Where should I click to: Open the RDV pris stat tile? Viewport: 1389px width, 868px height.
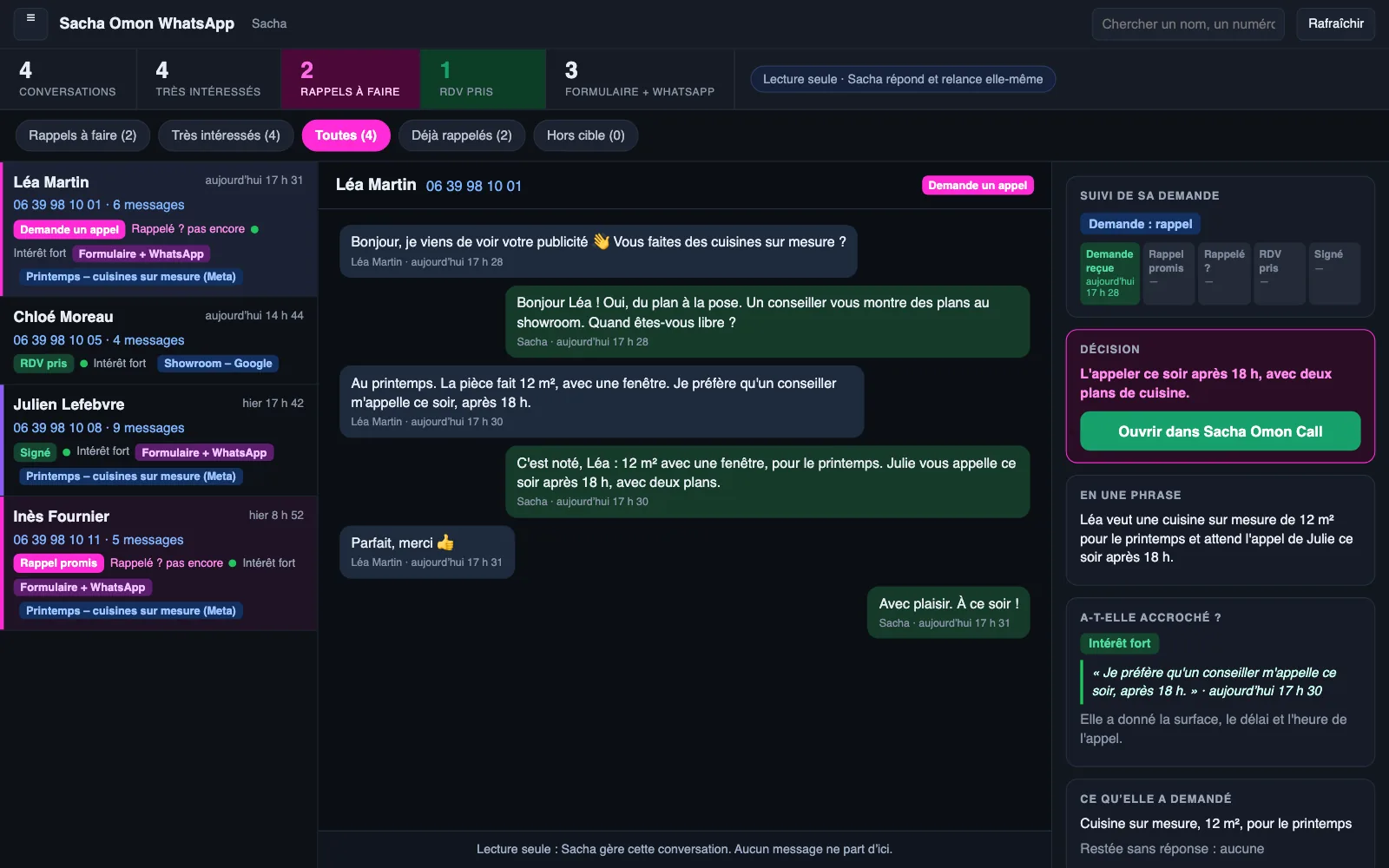(x=483, y=79)
